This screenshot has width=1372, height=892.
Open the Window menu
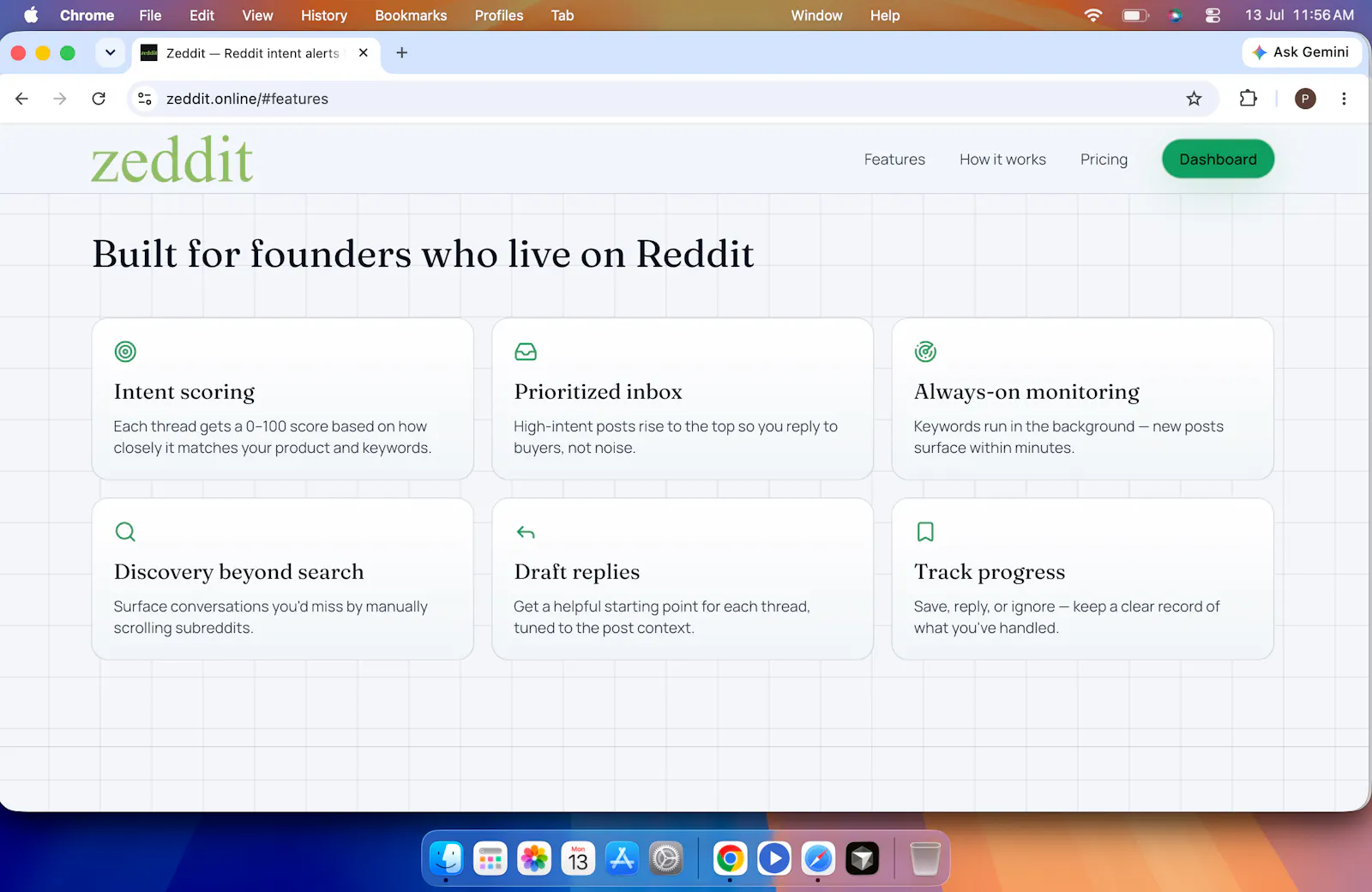click(816, 15)
